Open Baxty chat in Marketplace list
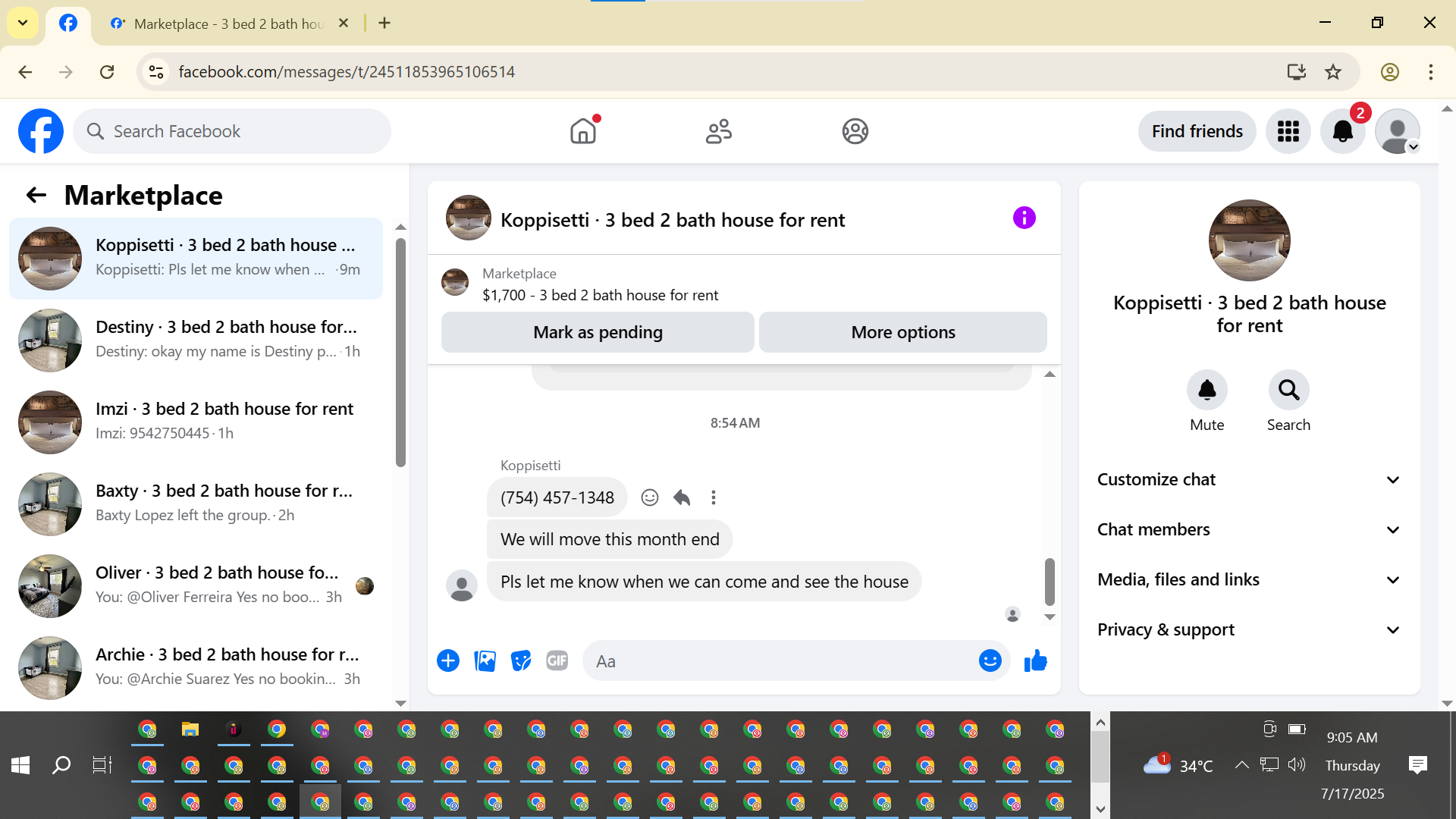This screenshot has width=1456, height=819. [196, 504]
